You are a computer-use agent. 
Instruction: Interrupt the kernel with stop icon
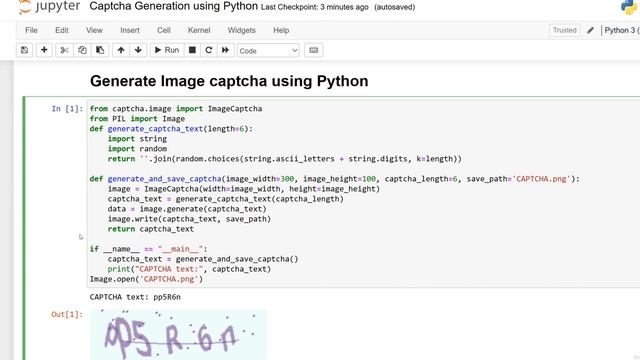pyautogui.click(x=192, y=50)
